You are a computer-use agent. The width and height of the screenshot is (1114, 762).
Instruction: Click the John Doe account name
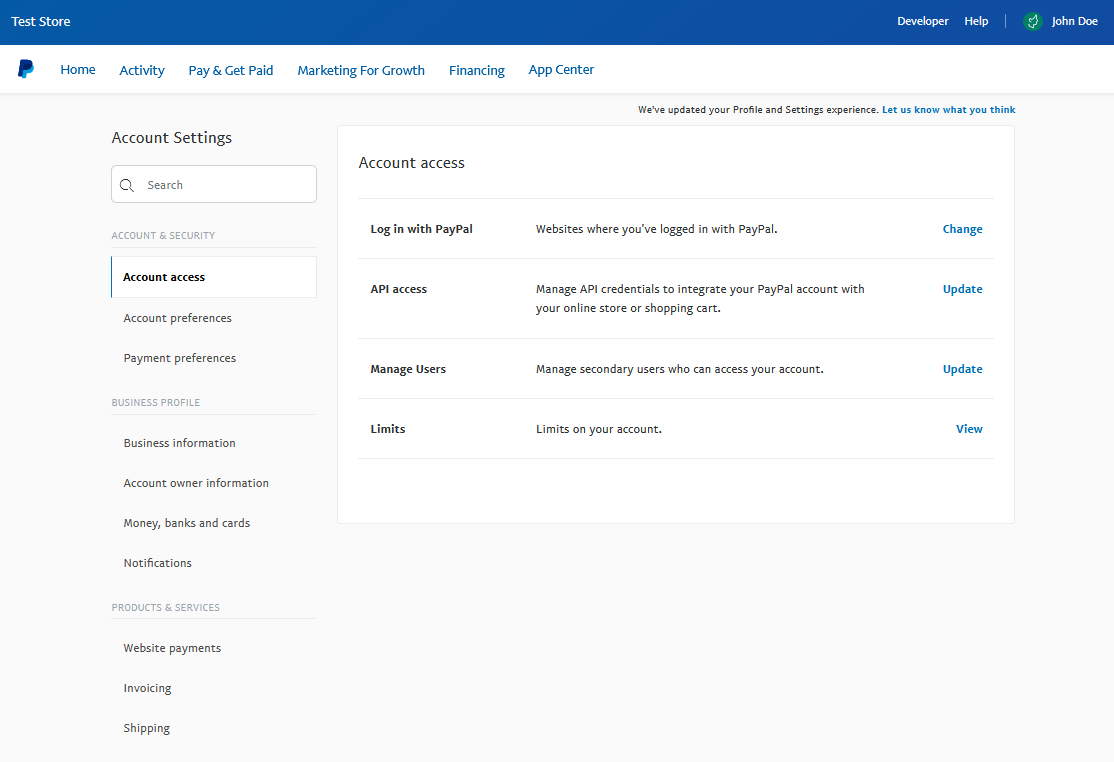(1074, 21)
